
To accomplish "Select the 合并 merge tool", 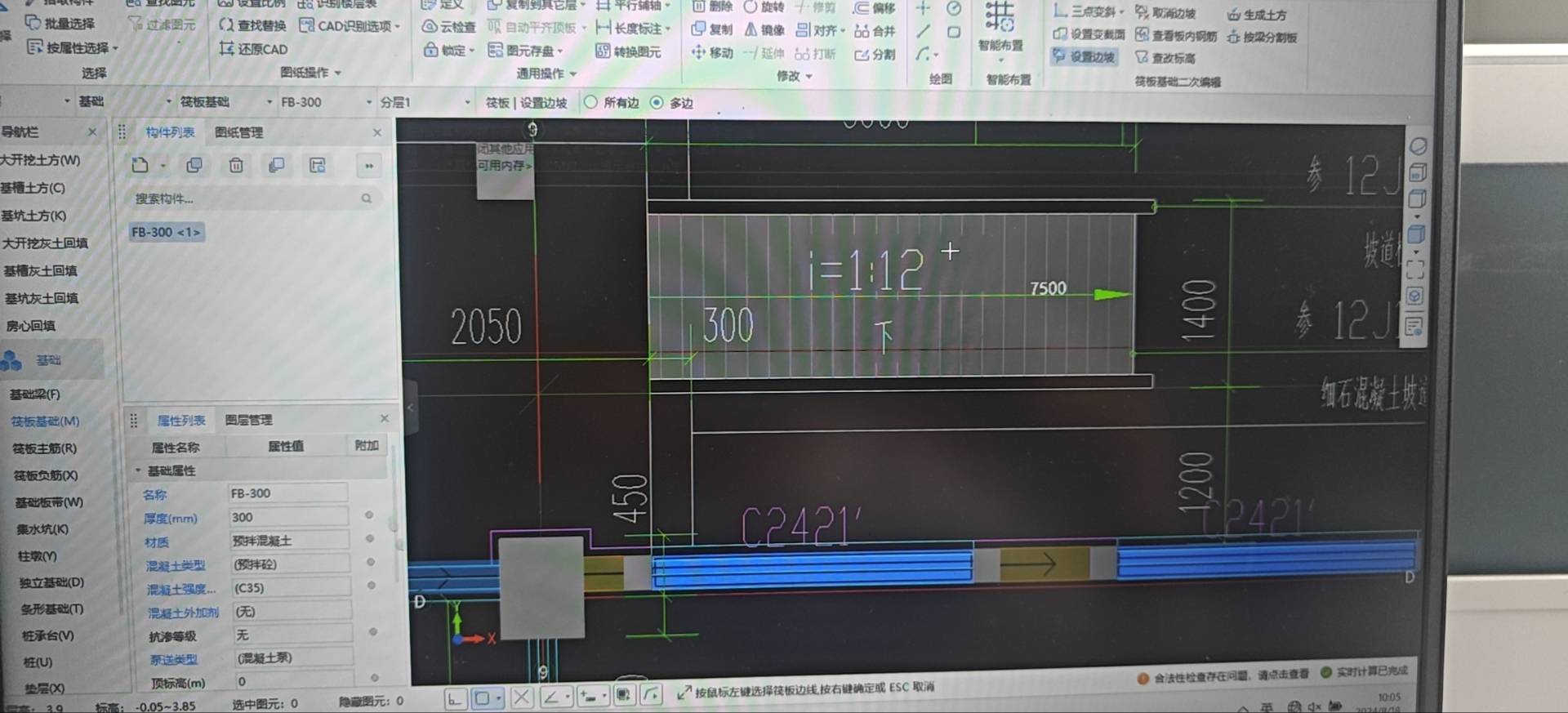I will (875, 31).
